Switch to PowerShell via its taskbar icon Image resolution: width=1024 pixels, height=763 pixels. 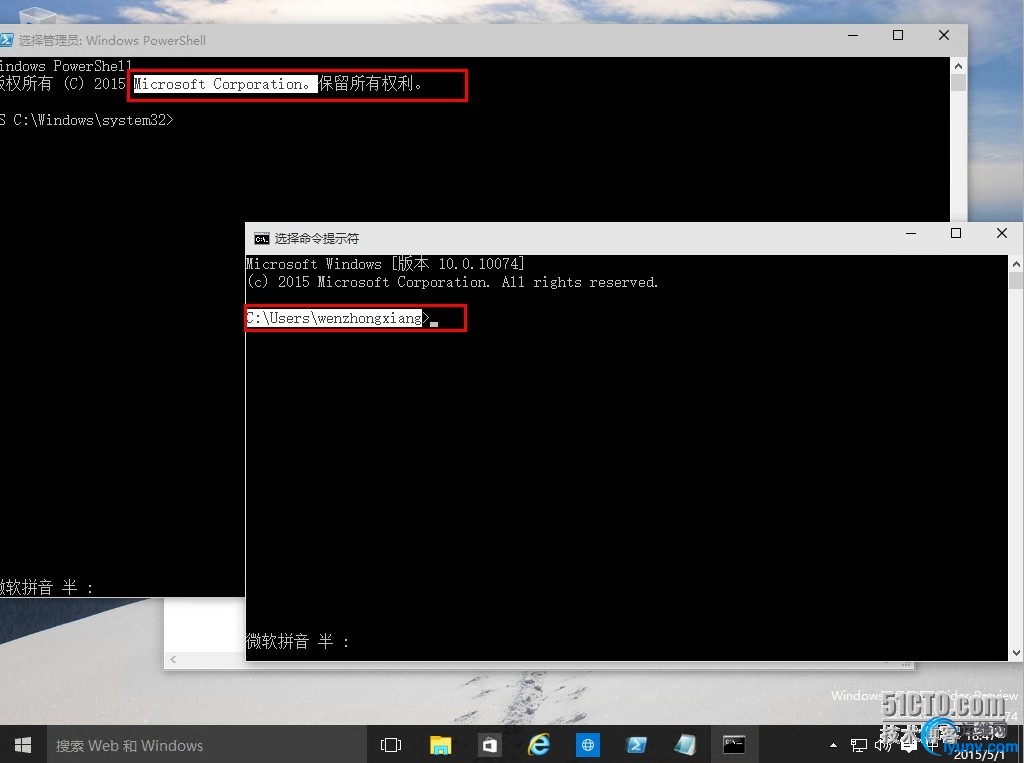click(637, 745)
